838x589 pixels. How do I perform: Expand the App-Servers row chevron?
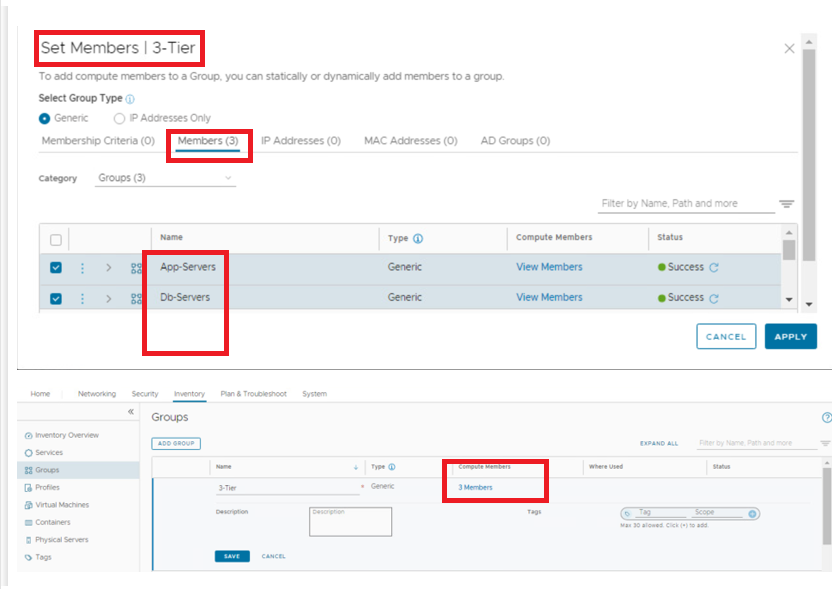click(108, 268)
